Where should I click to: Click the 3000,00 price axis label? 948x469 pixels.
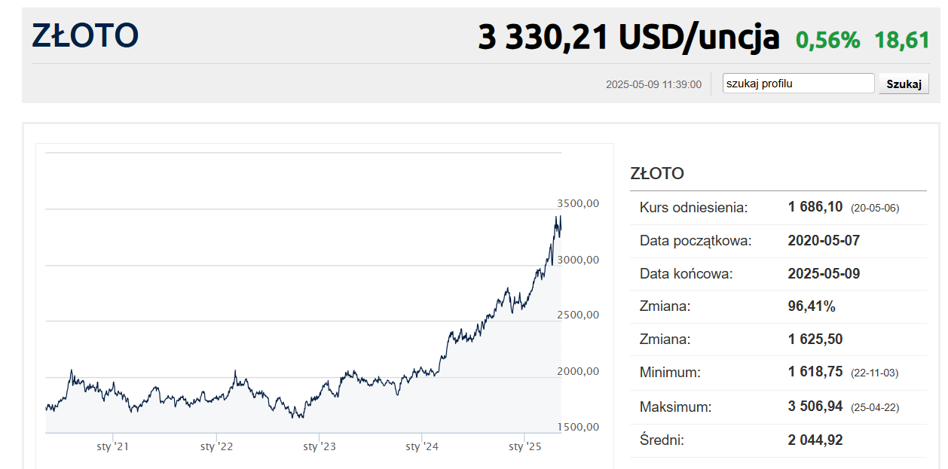577,260
